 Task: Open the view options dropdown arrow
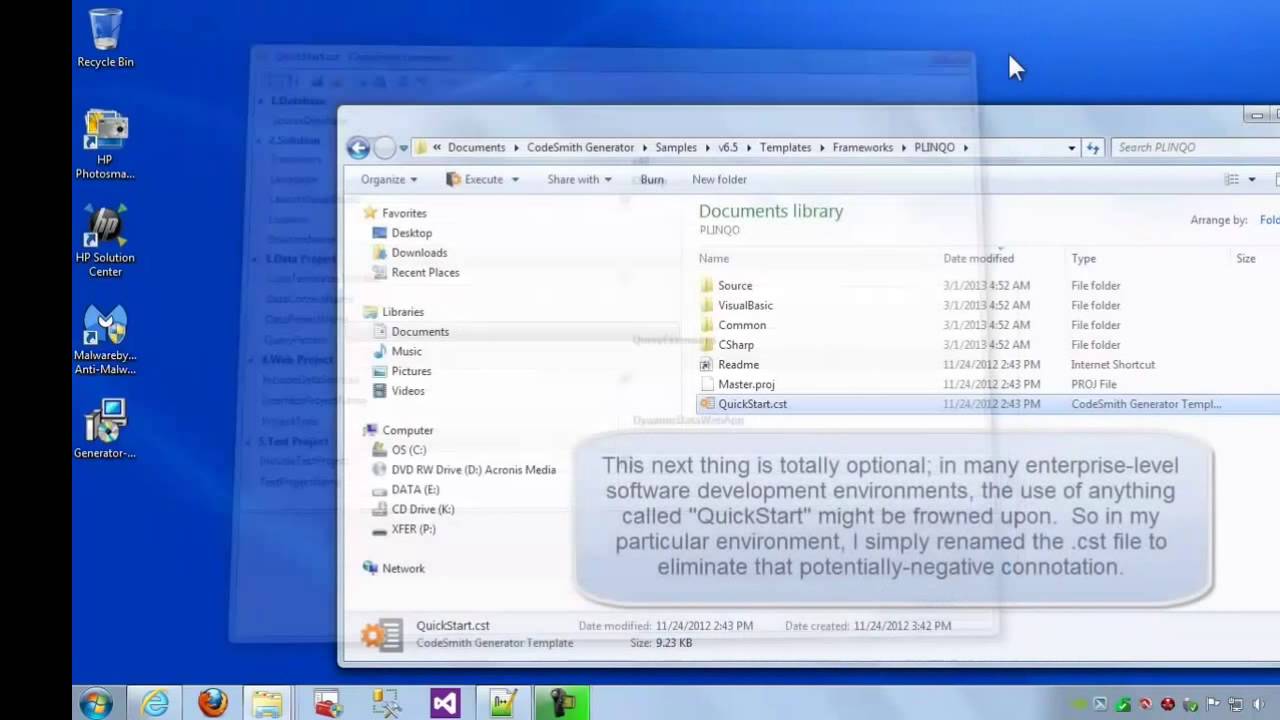(1252, 180)
